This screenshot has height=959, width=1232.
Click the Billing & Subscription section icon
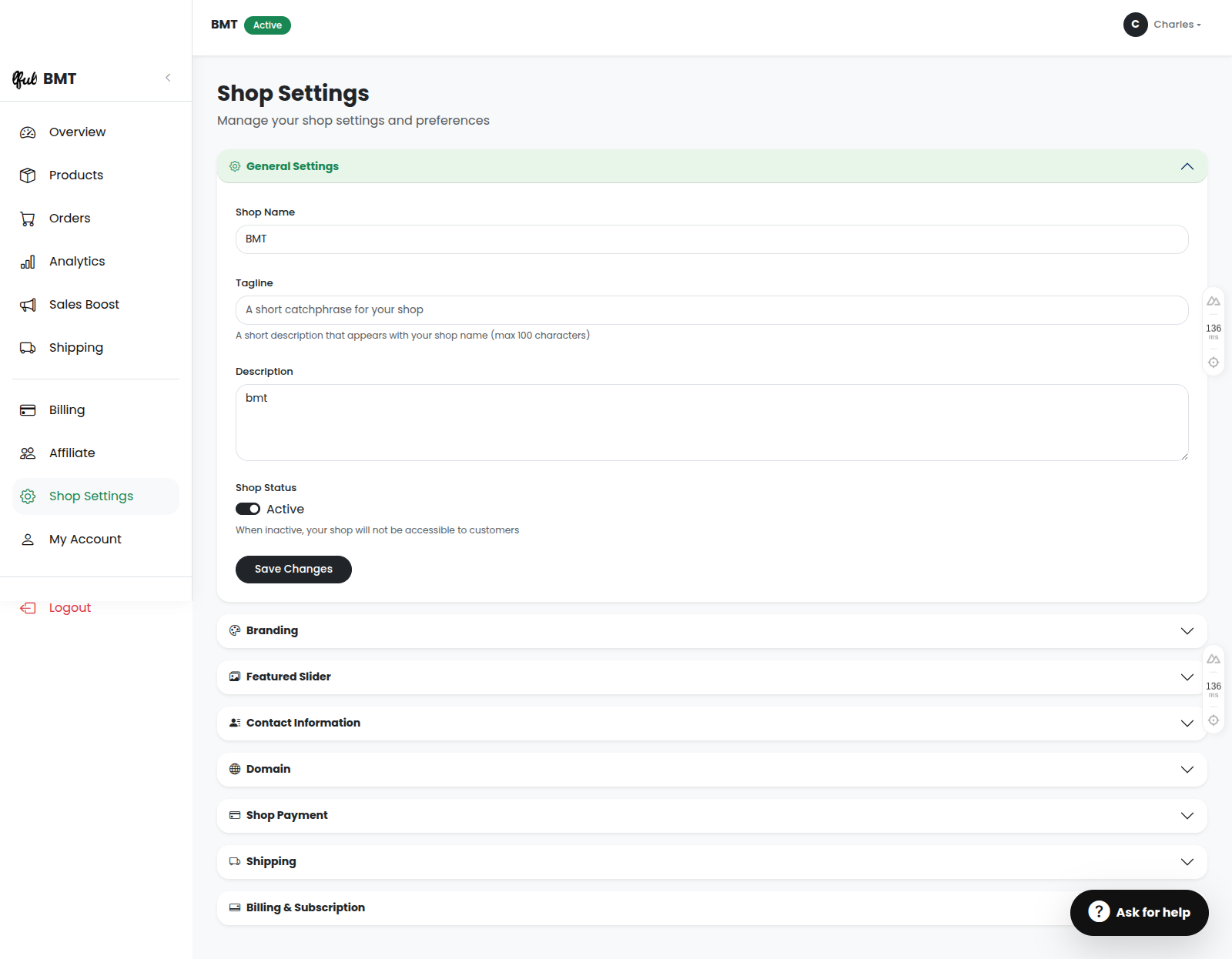235,907
